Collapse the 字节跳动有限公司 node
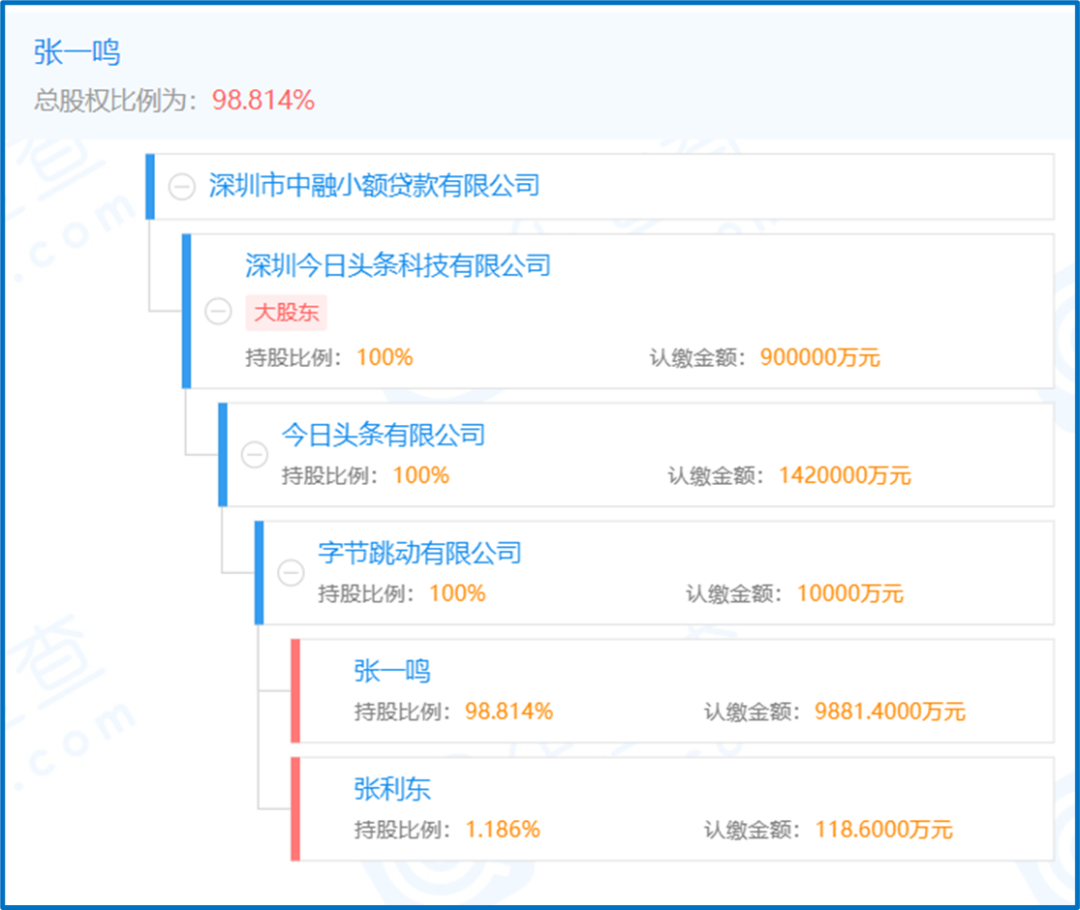Viewport: 1080px width, 910px height. click(291, 572)
